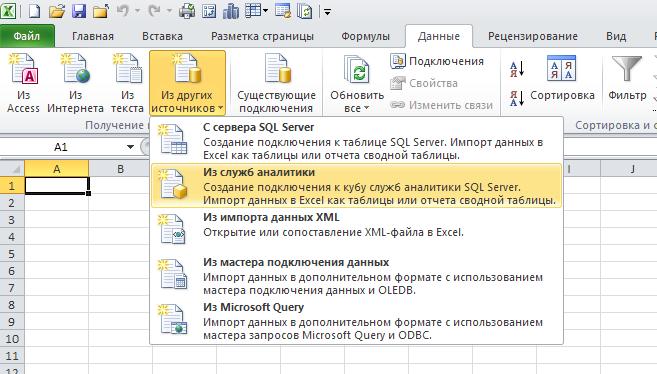Switch to the Вид tab
The width and height of the screenshot is (657, 374).
point(616,36)
